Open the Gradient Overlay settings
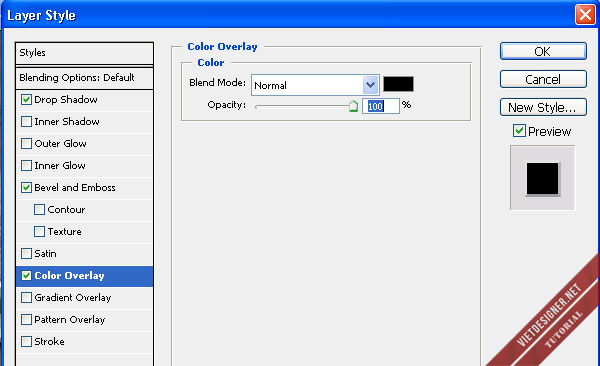Image resolution: width=600 pixels, height=366 pixels. click(85, 297)
